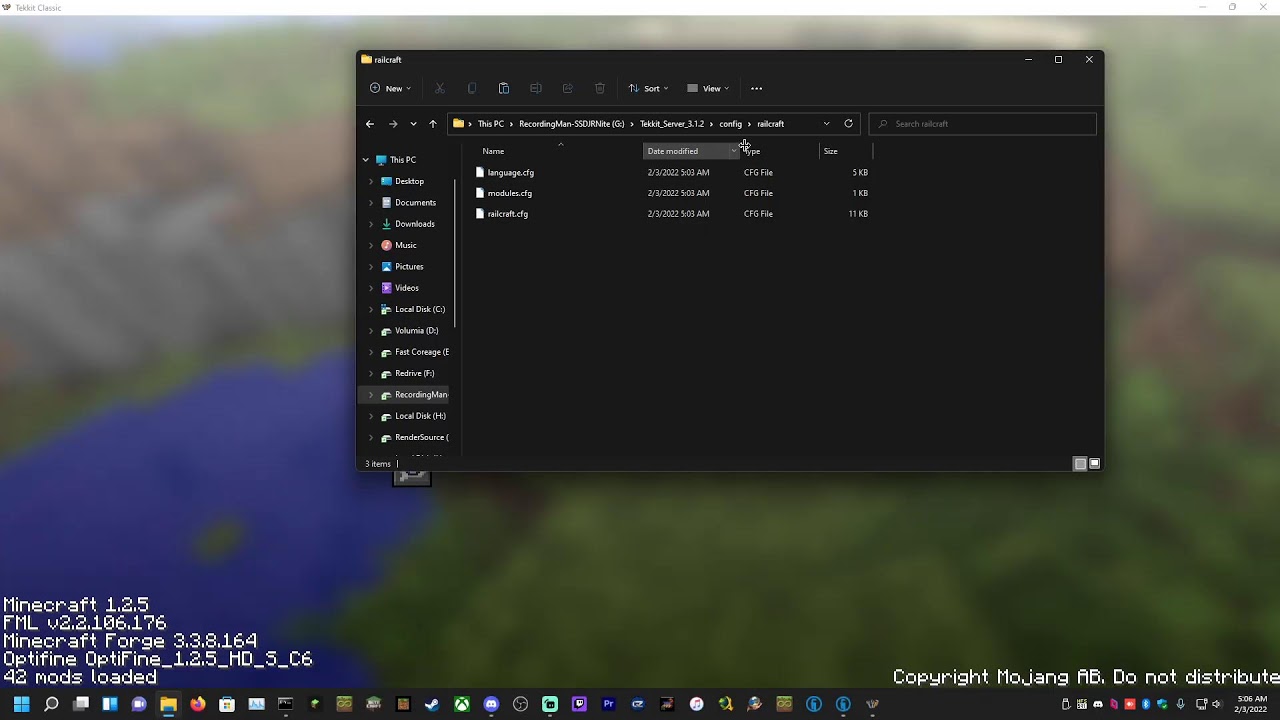The image size is (1280, 720).
Task: Select the railcraft.cfg file
Action: tap(508, 214)
